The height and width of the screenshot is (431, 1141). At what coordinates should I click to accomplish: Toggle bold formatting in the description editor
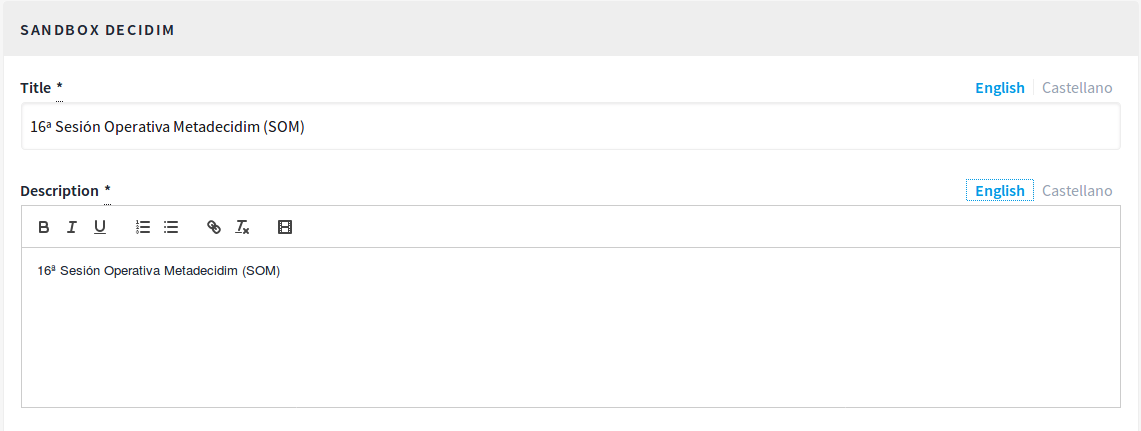tap(44, 227)
